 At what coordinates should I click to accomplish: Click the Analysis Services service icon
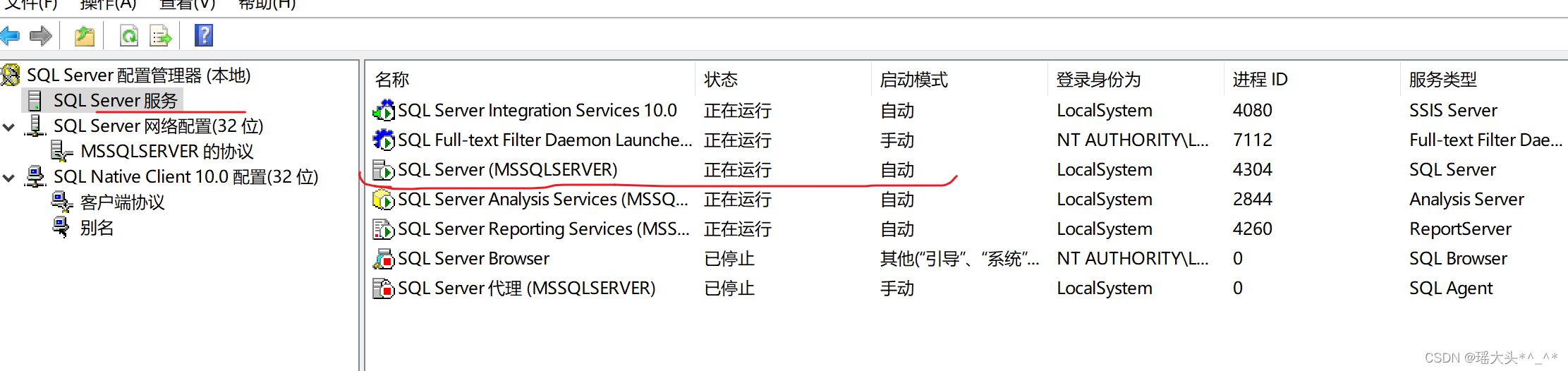[x=384, y=200]
